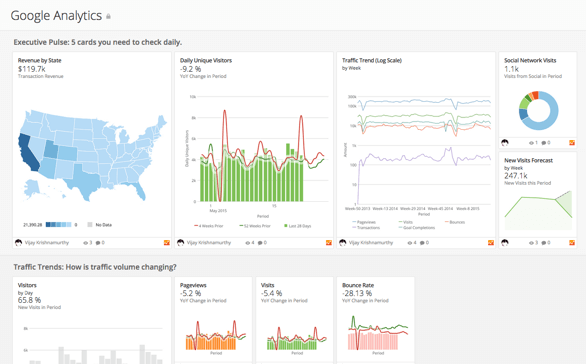Click the author avatar on Daily Unique Visitors card

[181, 243]
